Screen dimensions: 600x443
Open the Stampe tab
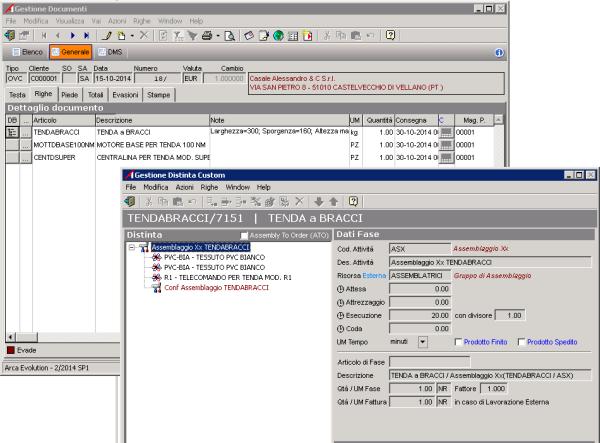point(158,95)
